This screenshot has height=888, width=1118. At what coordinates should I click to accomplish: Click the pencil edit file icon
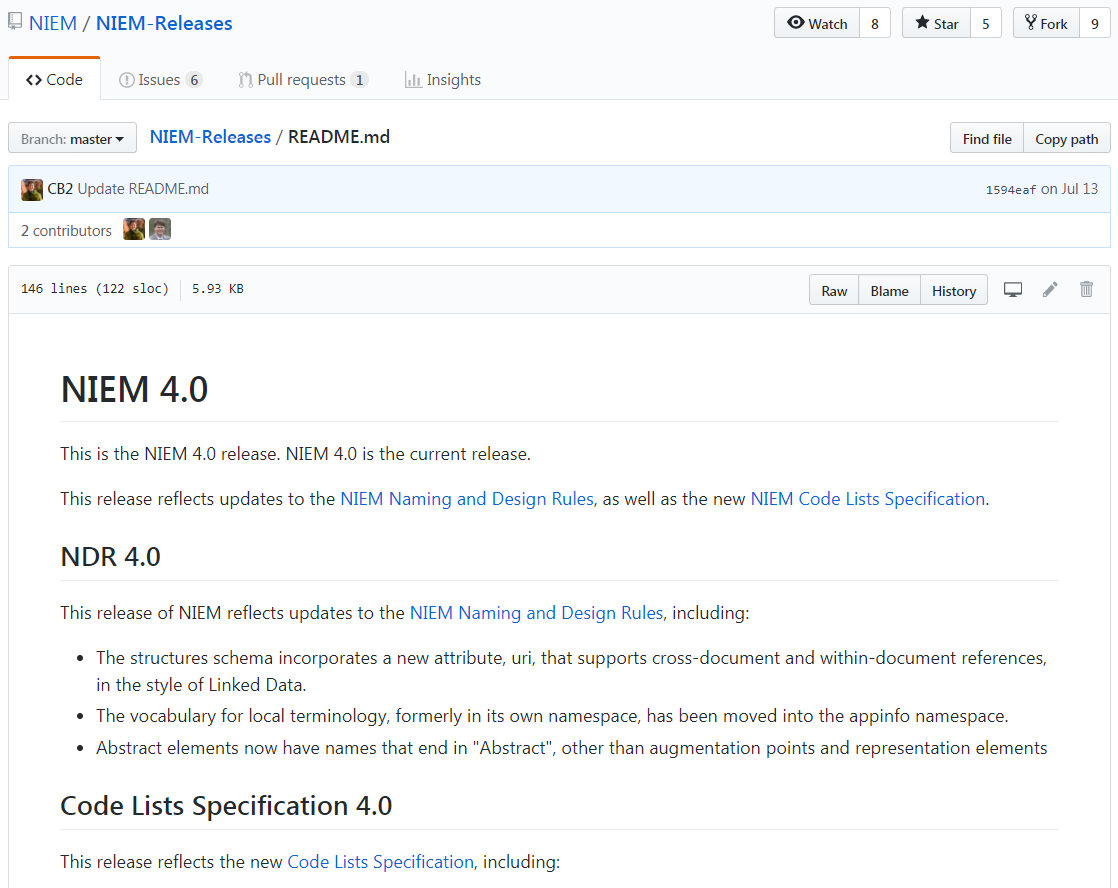point(1050,290)
